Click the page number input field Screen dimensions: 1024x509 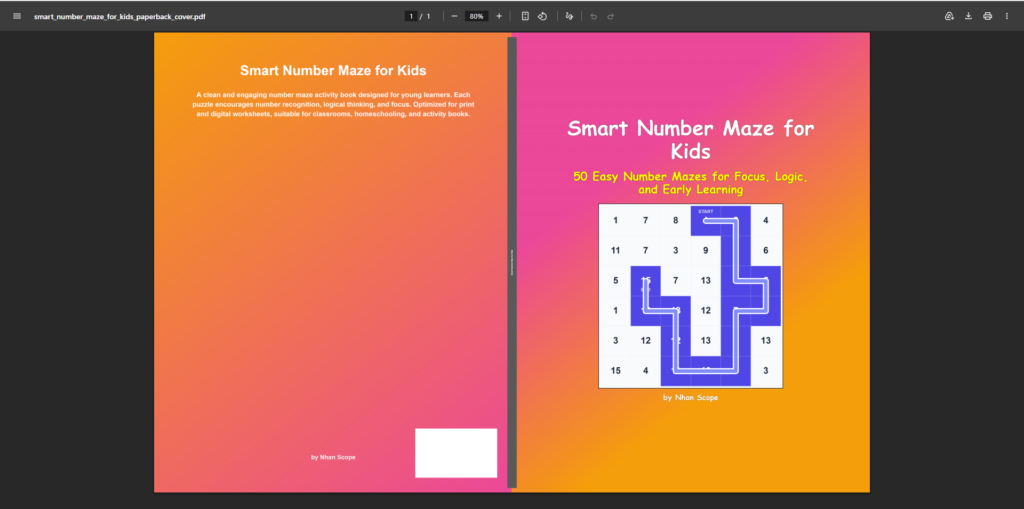tap(411, 16)
